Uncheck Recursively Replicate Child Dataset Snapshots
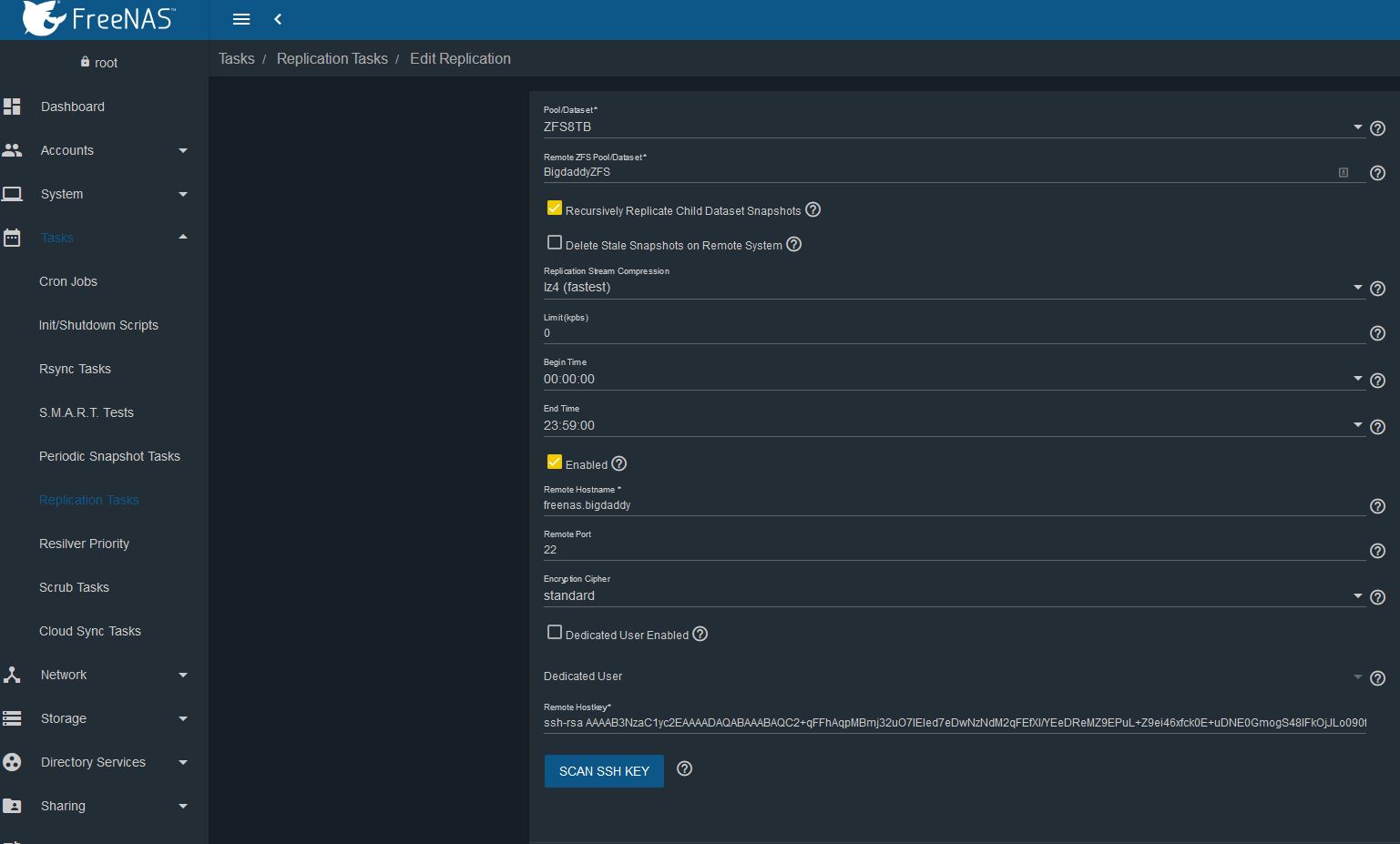 [x=554, y=208]
